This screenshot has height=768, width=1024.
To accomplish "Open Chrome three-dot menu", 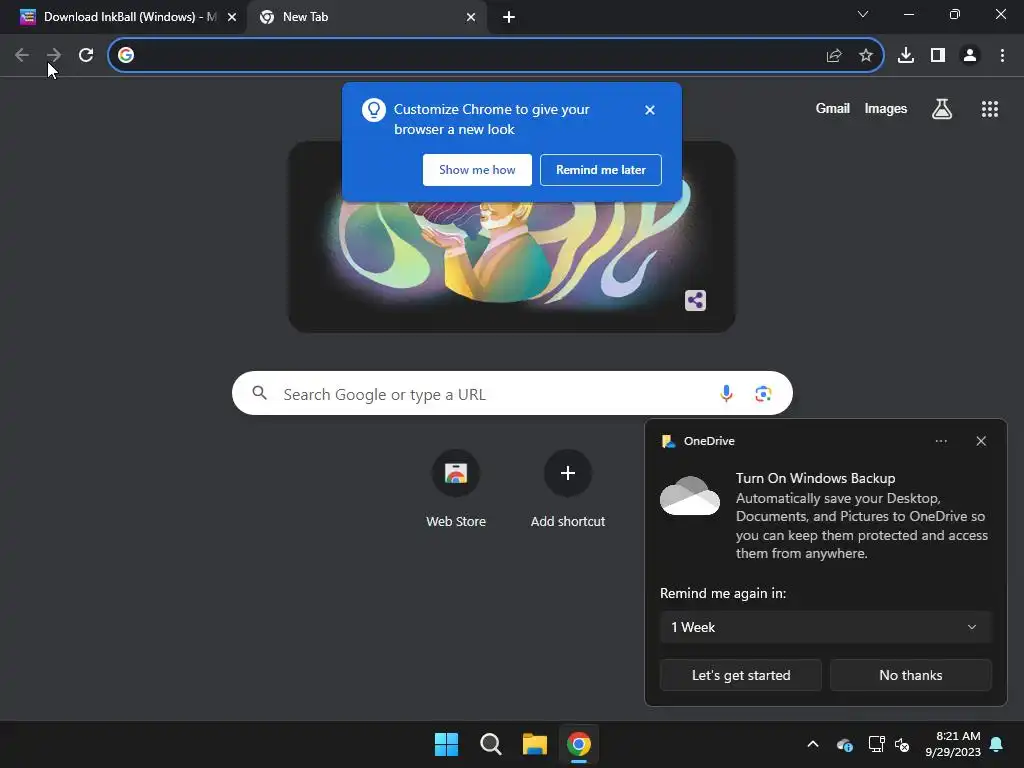I will click(1002, 56).
